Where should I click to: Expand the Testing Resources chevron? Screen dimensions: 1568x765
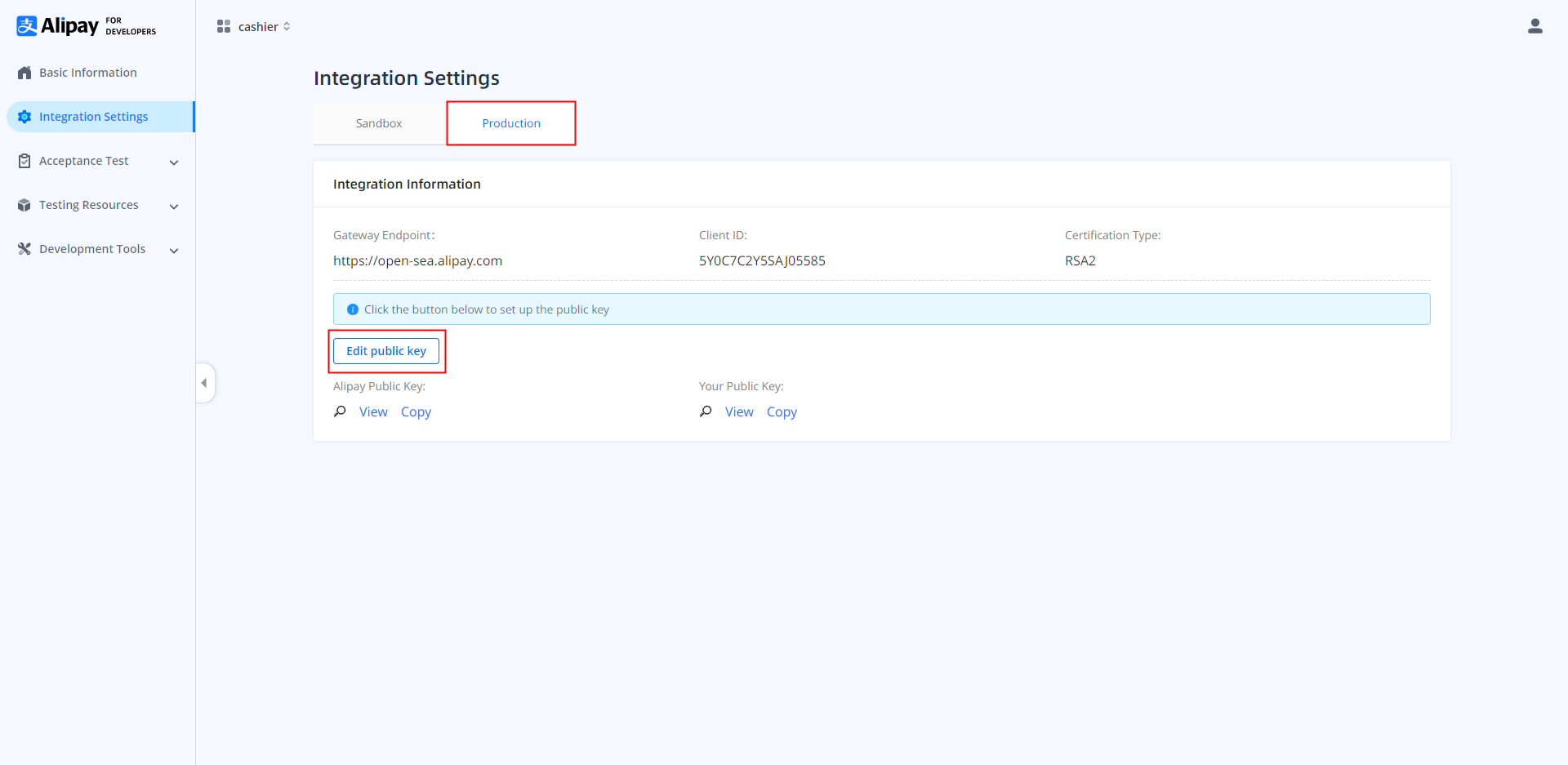click(x=174, y=207)
